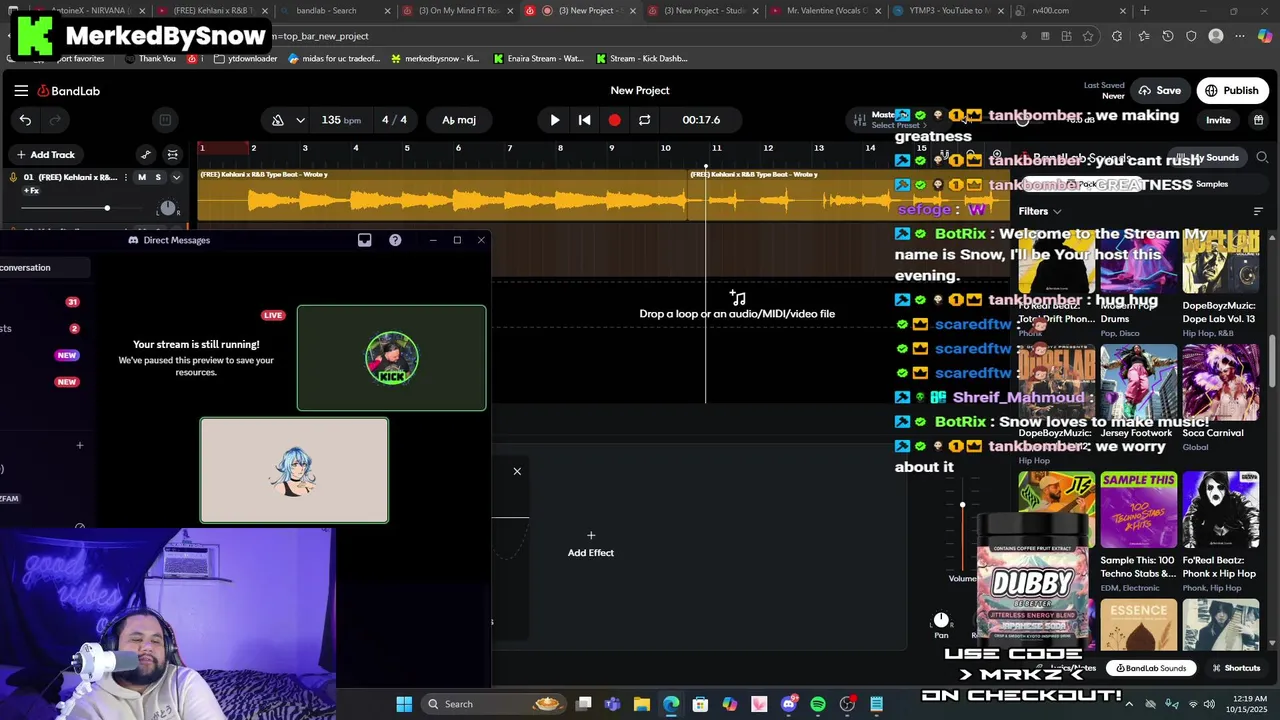The width and height of the screenshot is (1280, 720).
Task: Open the ytdownloader bookmark
Action: pyautogui.click(x=246, y=59)
